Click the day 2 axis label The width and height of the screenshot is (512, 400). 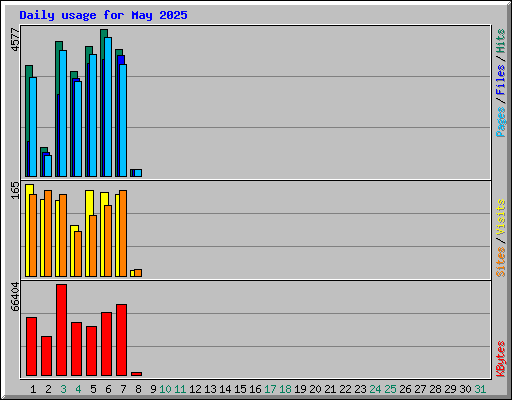(48, 389)
